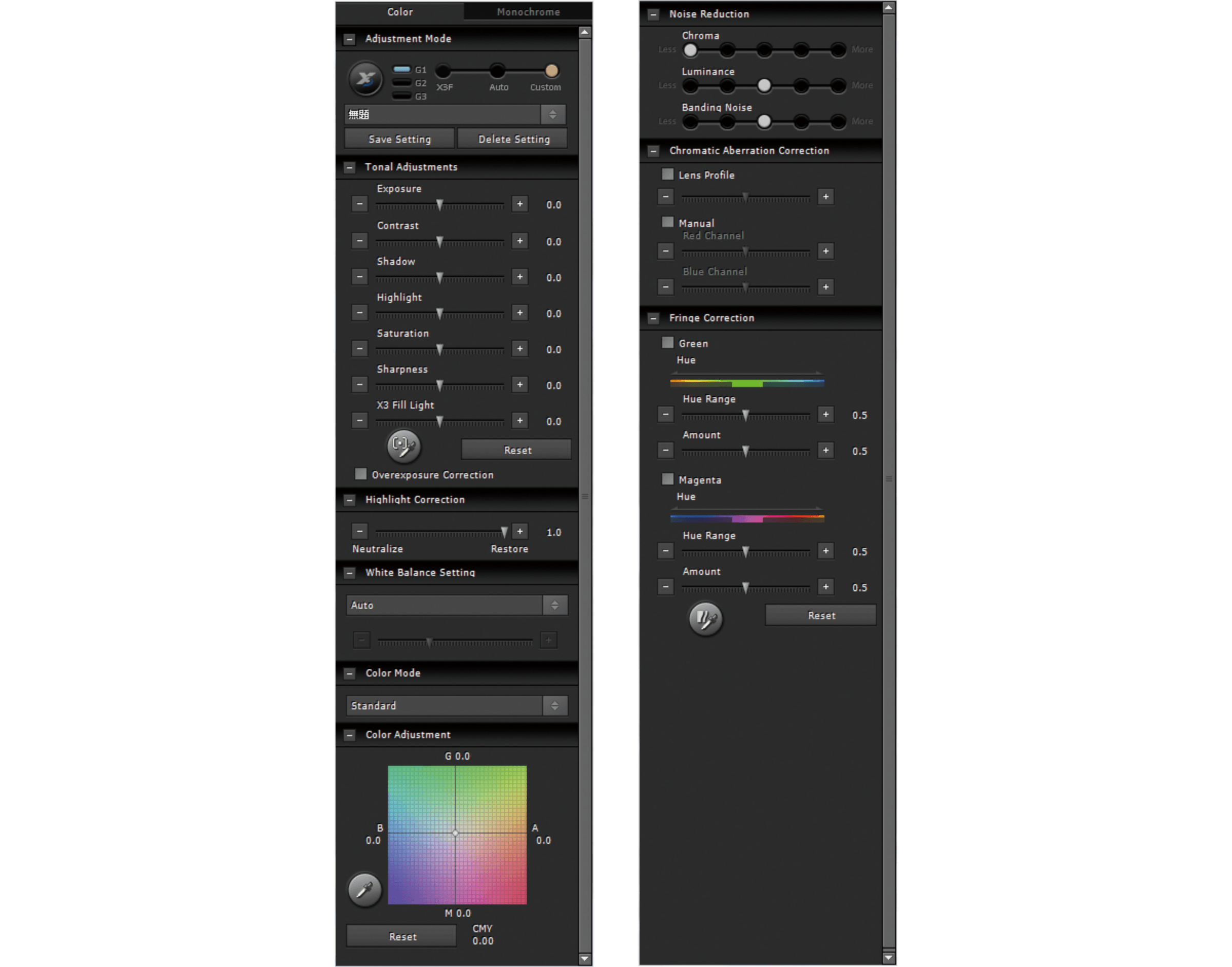
Task: Click the Color tab at the top
Action: 399,12
